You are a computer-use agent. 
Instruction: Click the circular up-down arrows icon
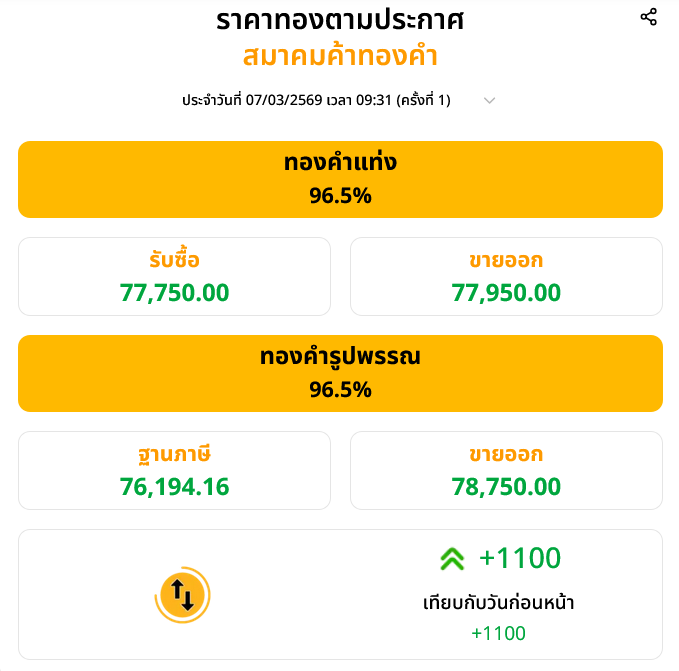pos(183,595)
